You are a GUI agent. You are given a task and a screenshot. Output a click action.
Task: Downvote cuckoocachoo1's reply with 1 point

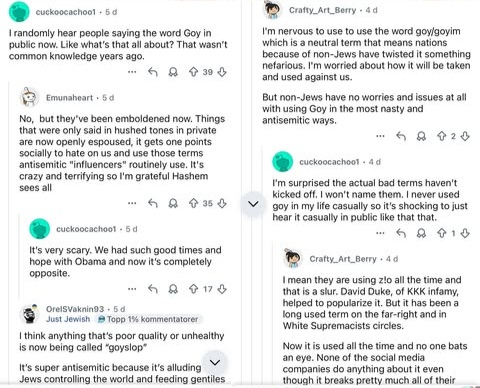[x=465, y=233]
